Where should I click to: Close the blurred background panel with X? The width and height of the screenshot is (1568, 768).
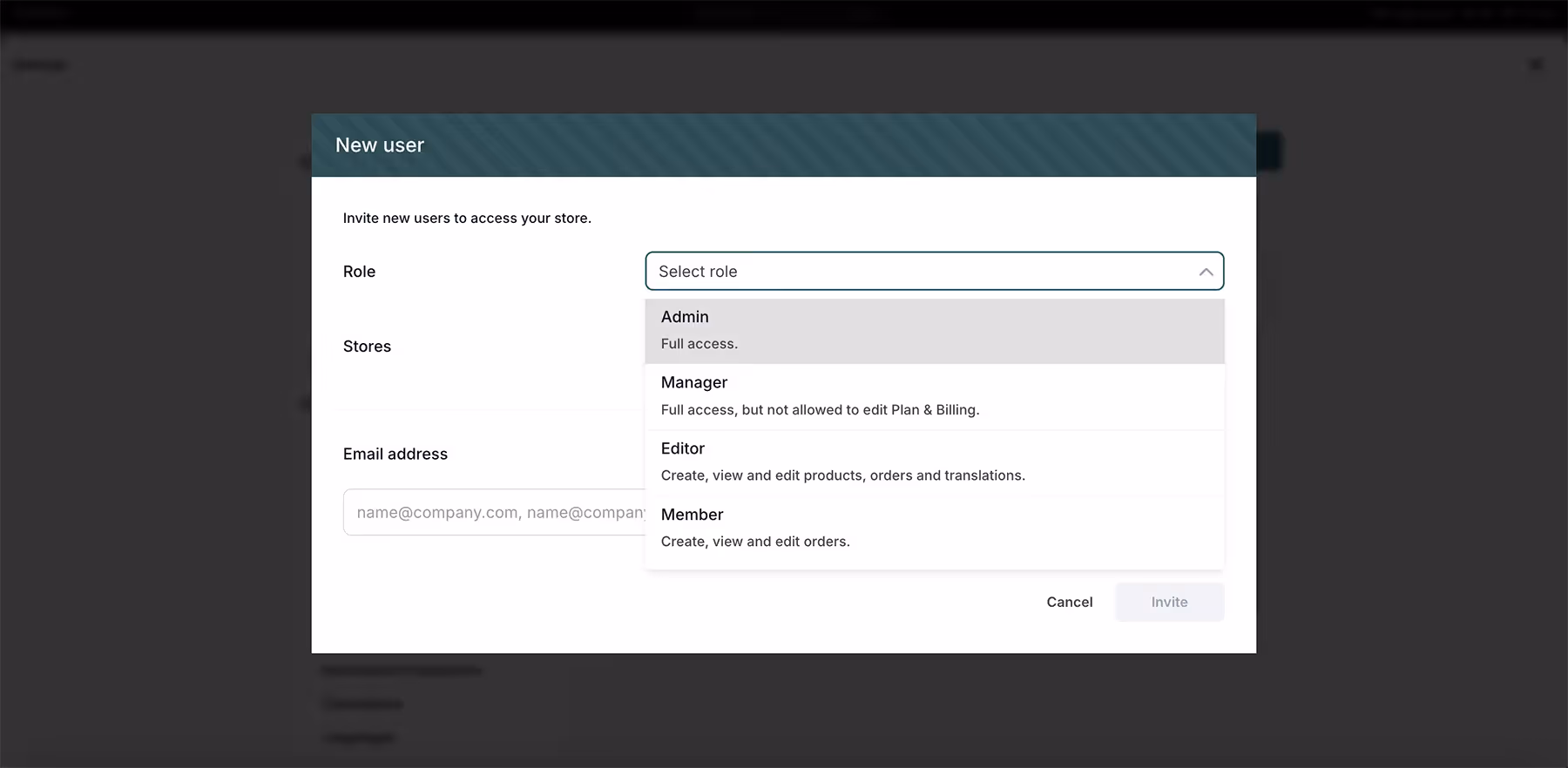(1536, 64)
